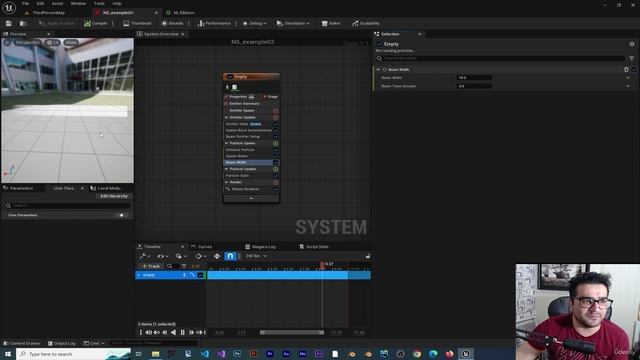Play timeline in reverse

tap(173, 332)
